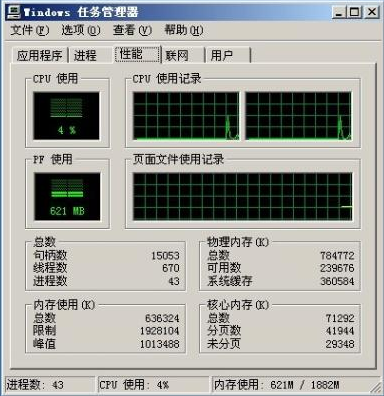
Task: Click the Task Manager title bar icon
Action: (14, 13)
